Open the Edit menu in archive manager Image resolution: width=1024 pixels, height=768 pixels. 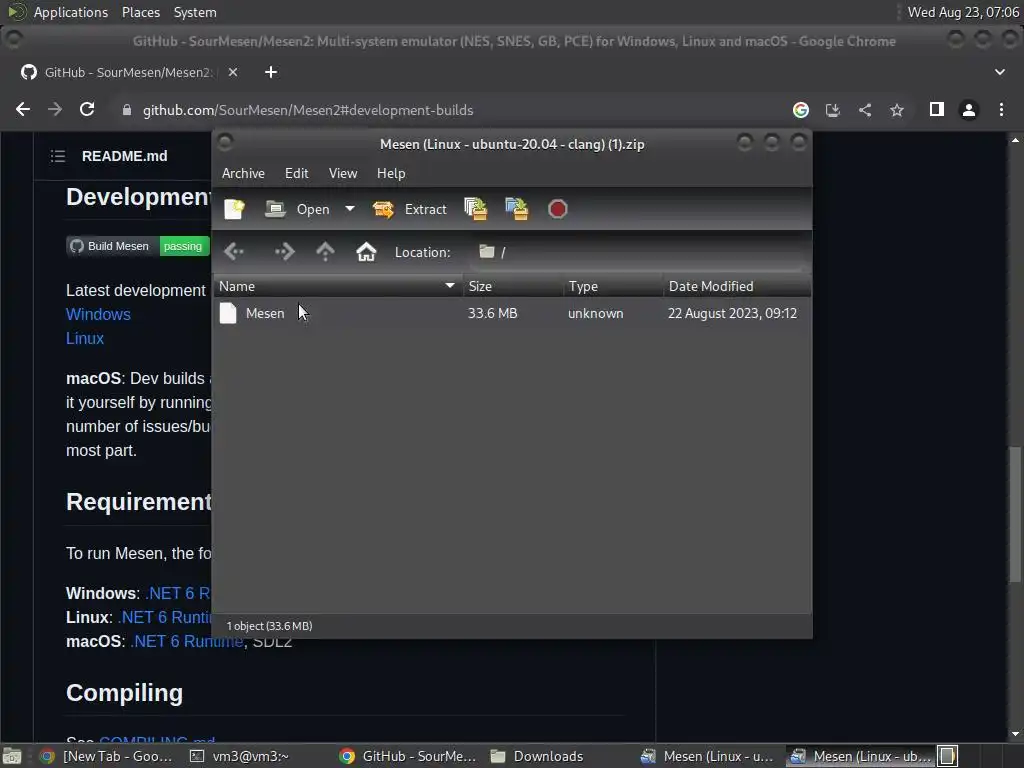tap(296, 173)
